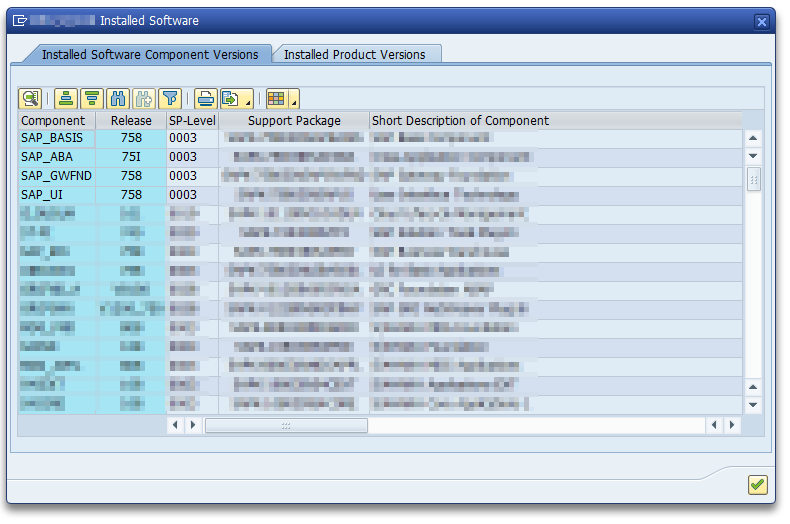Open Find using the binoculars icon

pos(118,98)
